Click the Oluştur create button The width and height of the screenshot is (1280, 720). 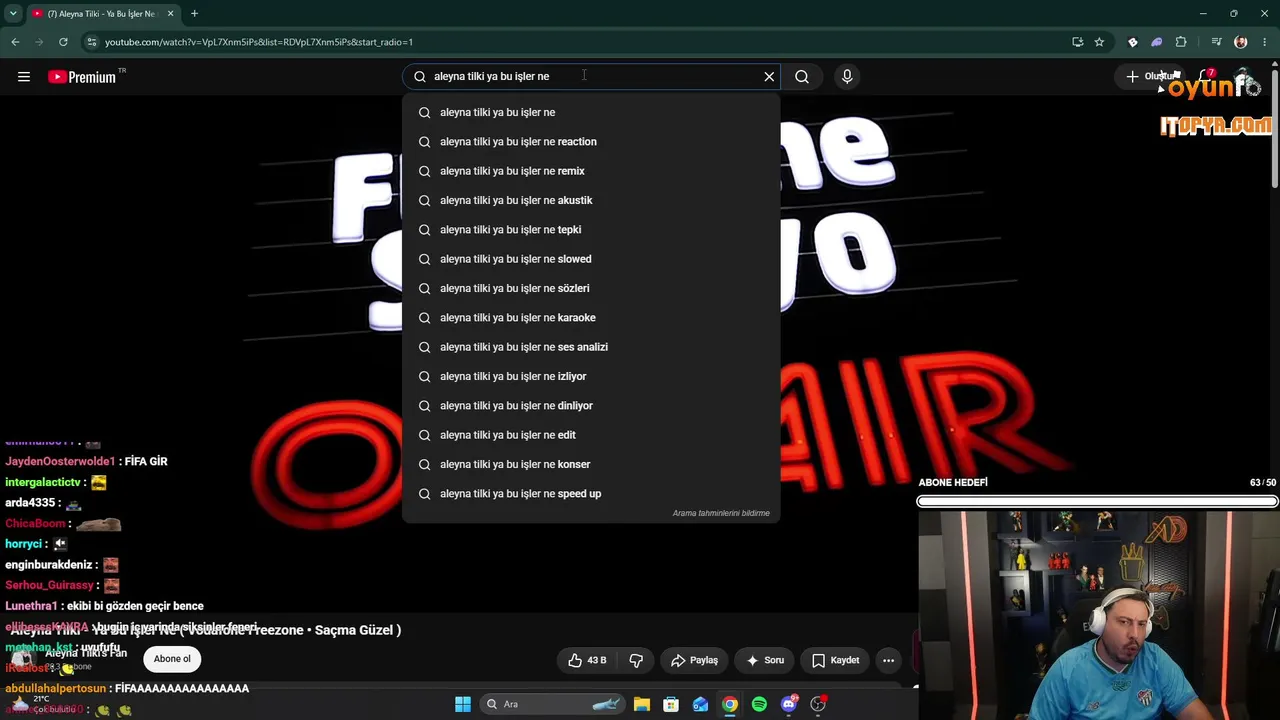(x=1151, y=77)
